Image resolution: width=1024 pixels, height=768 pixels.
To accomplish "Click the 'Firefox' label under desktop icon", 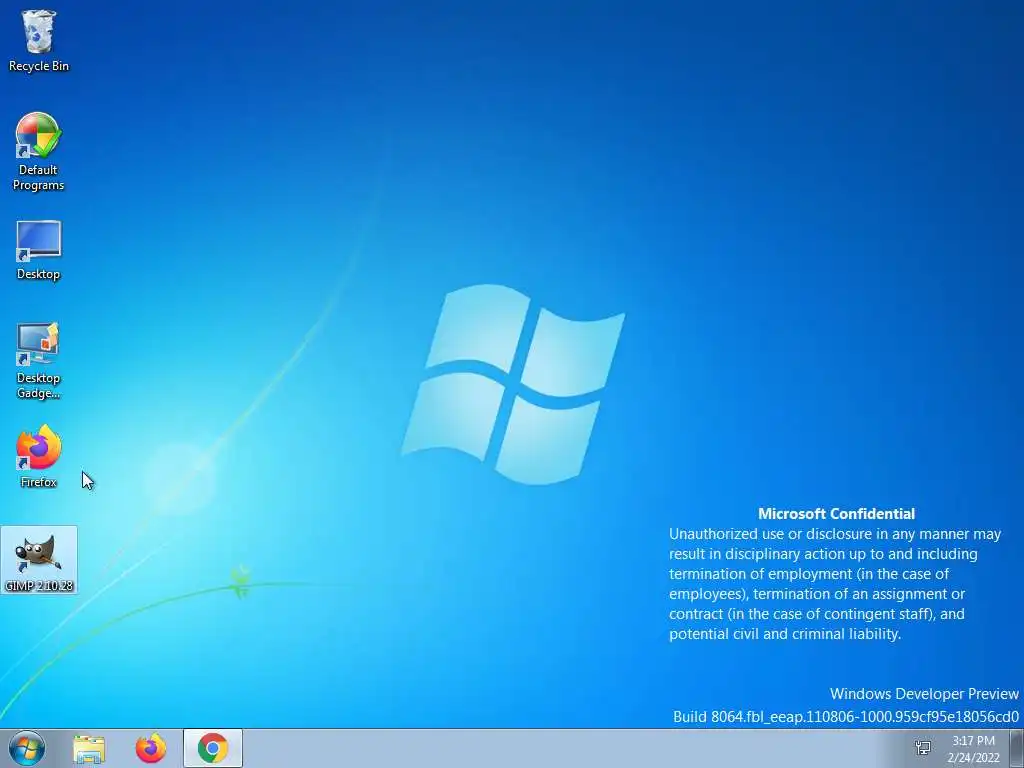I will tap(39, 482).
